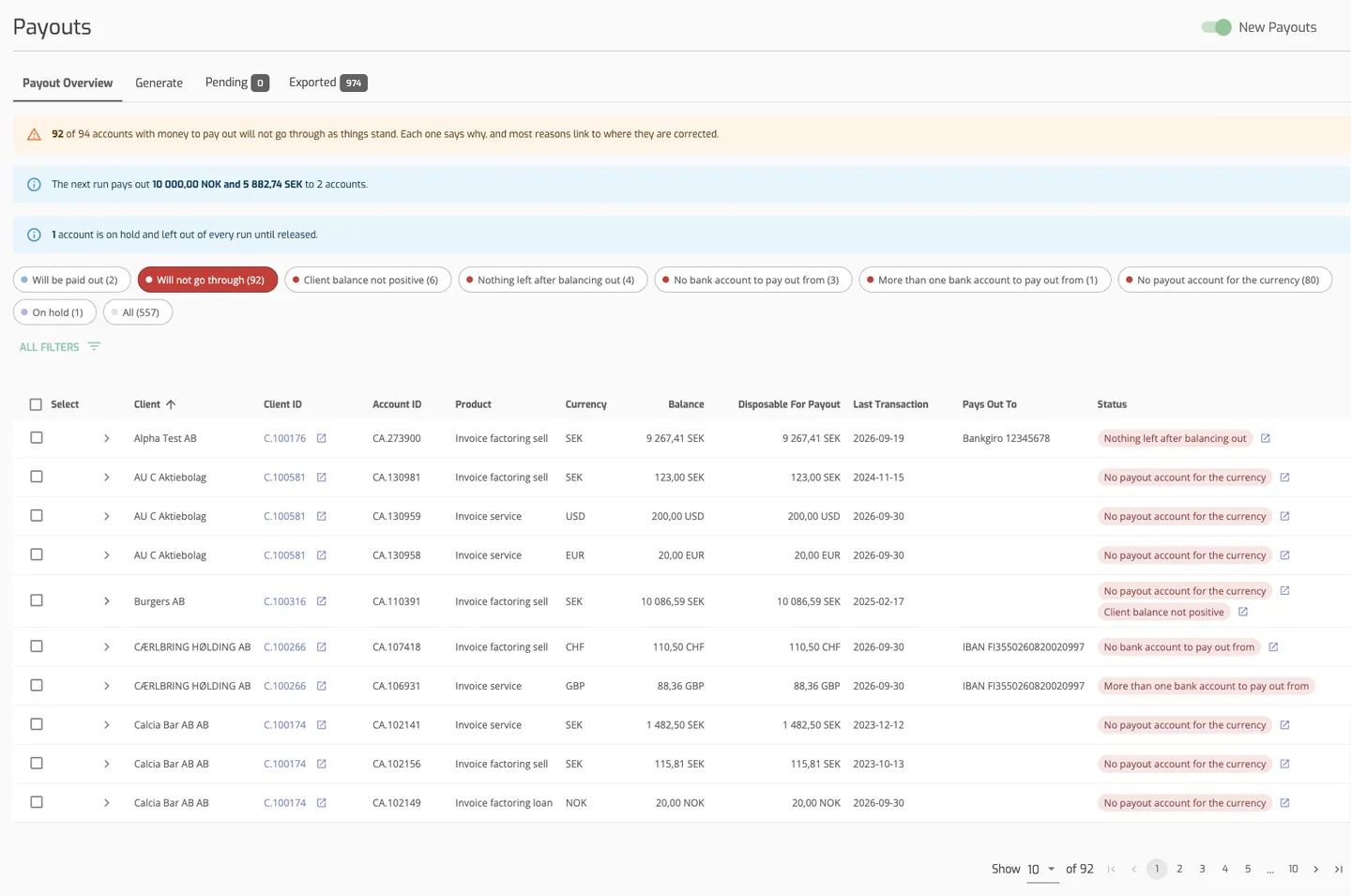Filter by No payout account for the currency (80)
Screen dimensions: 1351x896
(x=1224, y=280)
